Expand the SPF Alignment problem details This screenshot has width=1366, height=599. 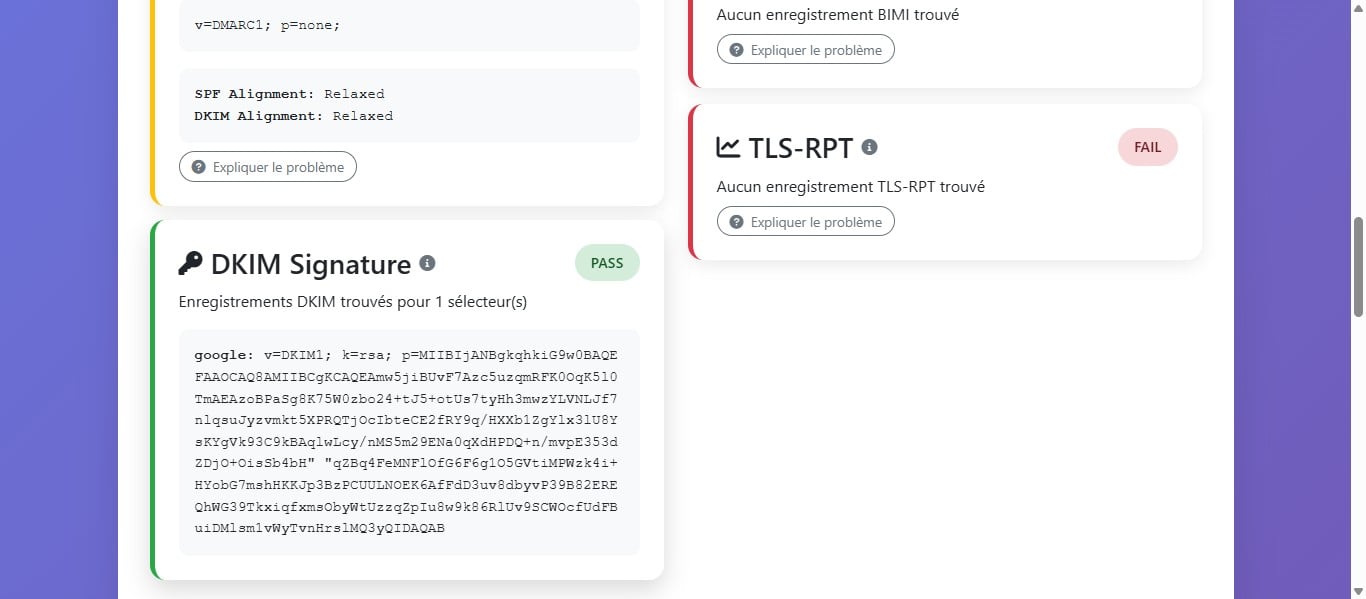coord(267,166)
